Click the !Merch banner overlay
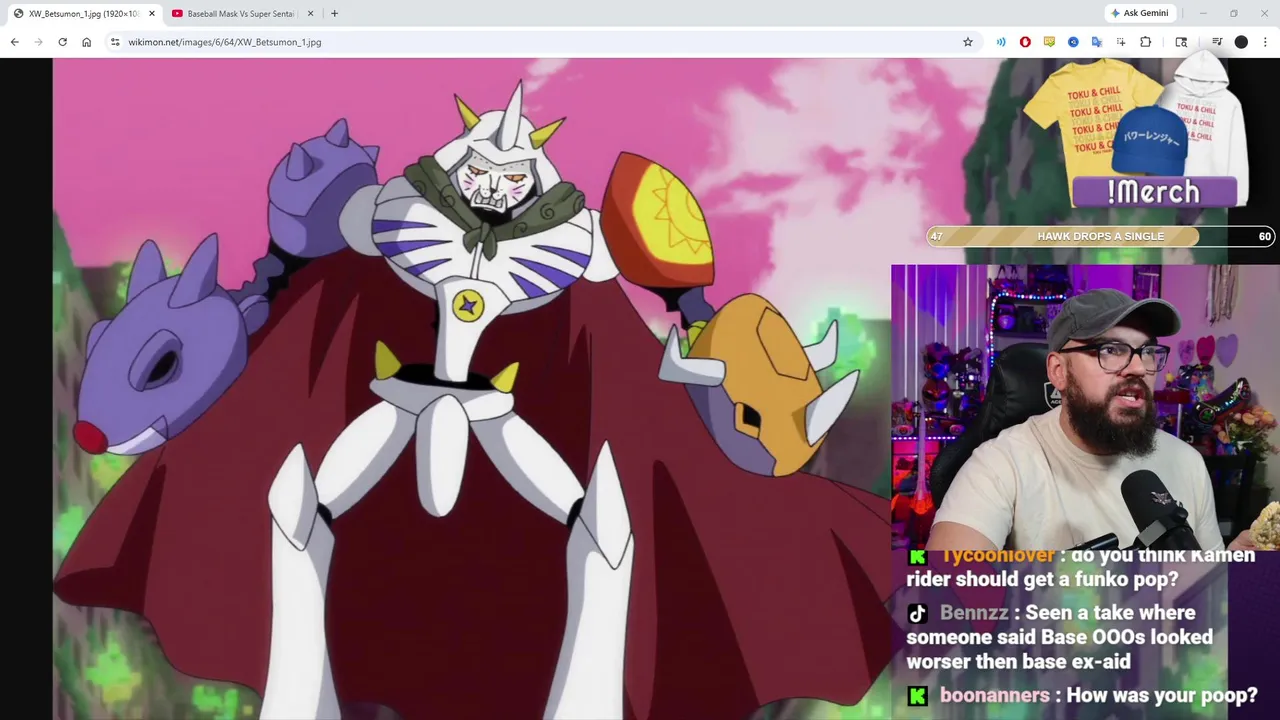 [1153, 192]
